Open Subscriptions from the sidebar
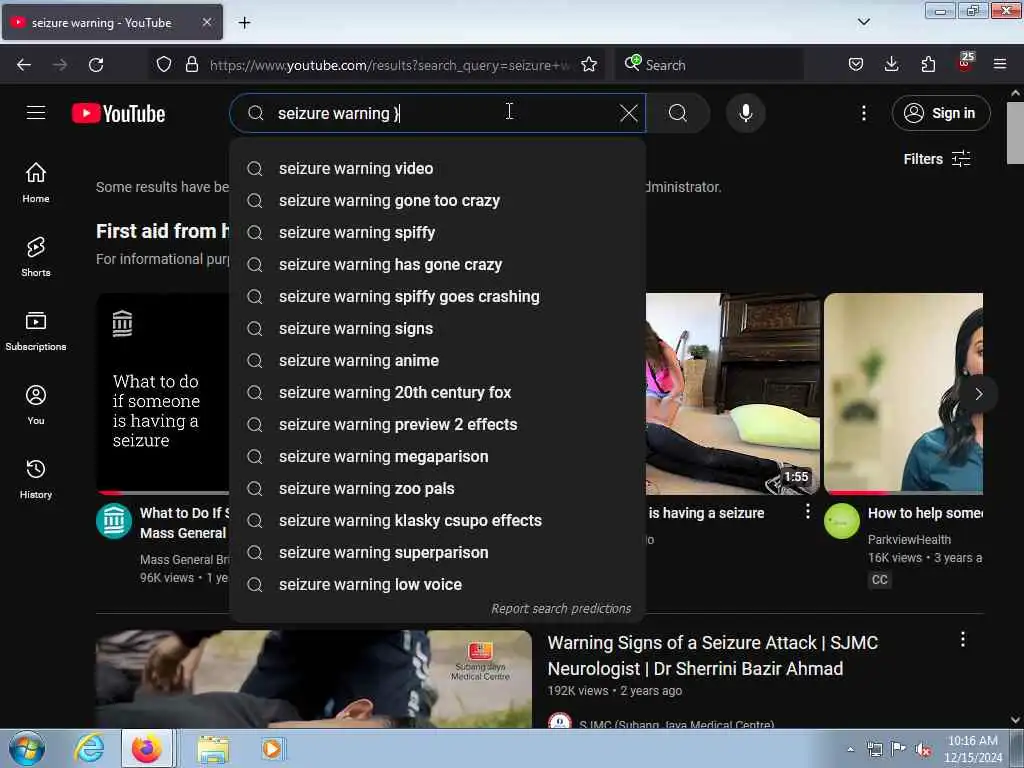The width and height of the screenshot is (1024, 768). [36, 330]
